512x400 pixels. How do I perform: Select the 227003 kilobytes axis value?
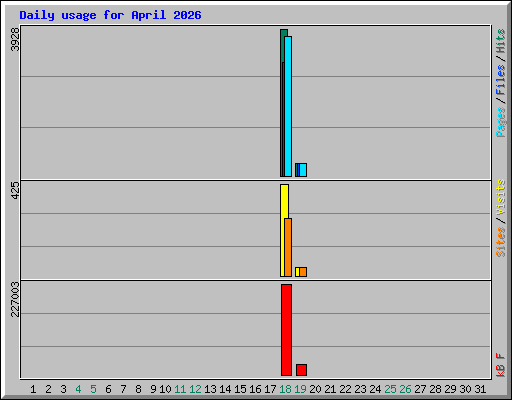[x=15, y=299]
